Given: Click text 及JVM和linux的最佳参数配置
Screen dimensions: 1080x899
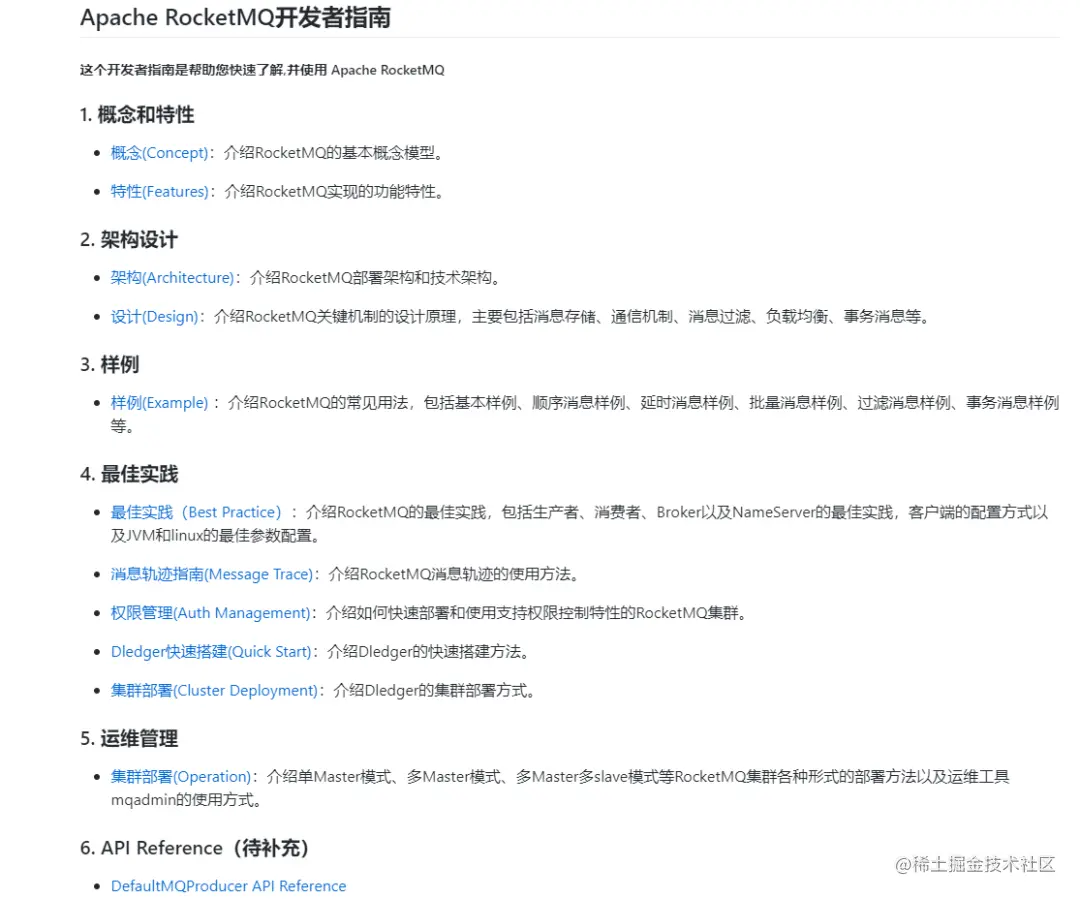Looking at the screenshot, I should click(x=216, y=536).
